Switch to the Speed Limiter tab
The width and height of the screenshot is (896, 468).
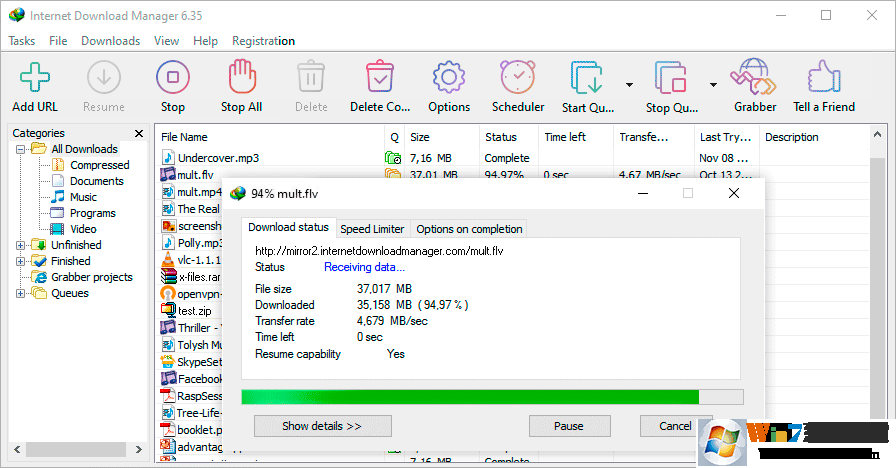coord(372,229)
